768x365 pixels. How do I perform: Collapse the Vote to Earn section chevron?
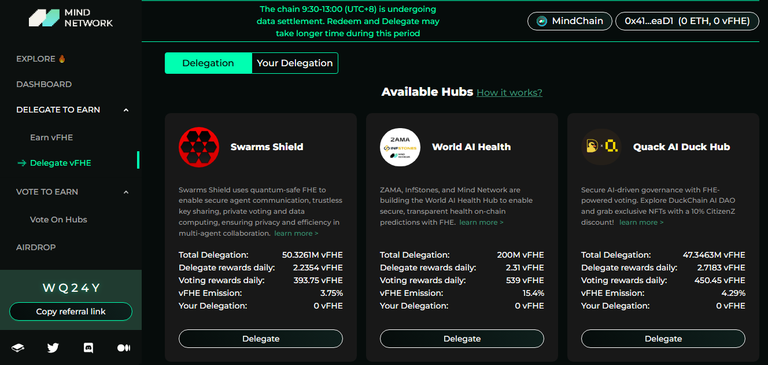(126, 192)
